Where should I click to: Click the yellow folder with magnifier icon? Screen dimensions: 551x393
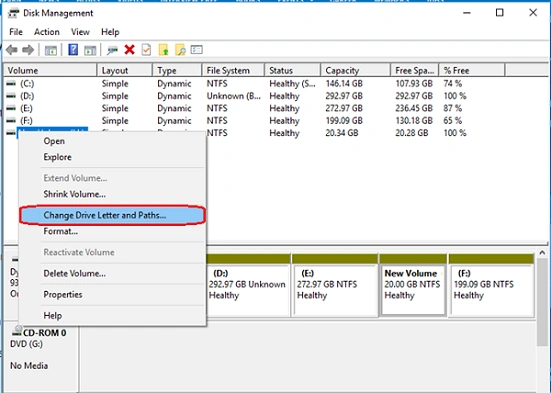180,50
